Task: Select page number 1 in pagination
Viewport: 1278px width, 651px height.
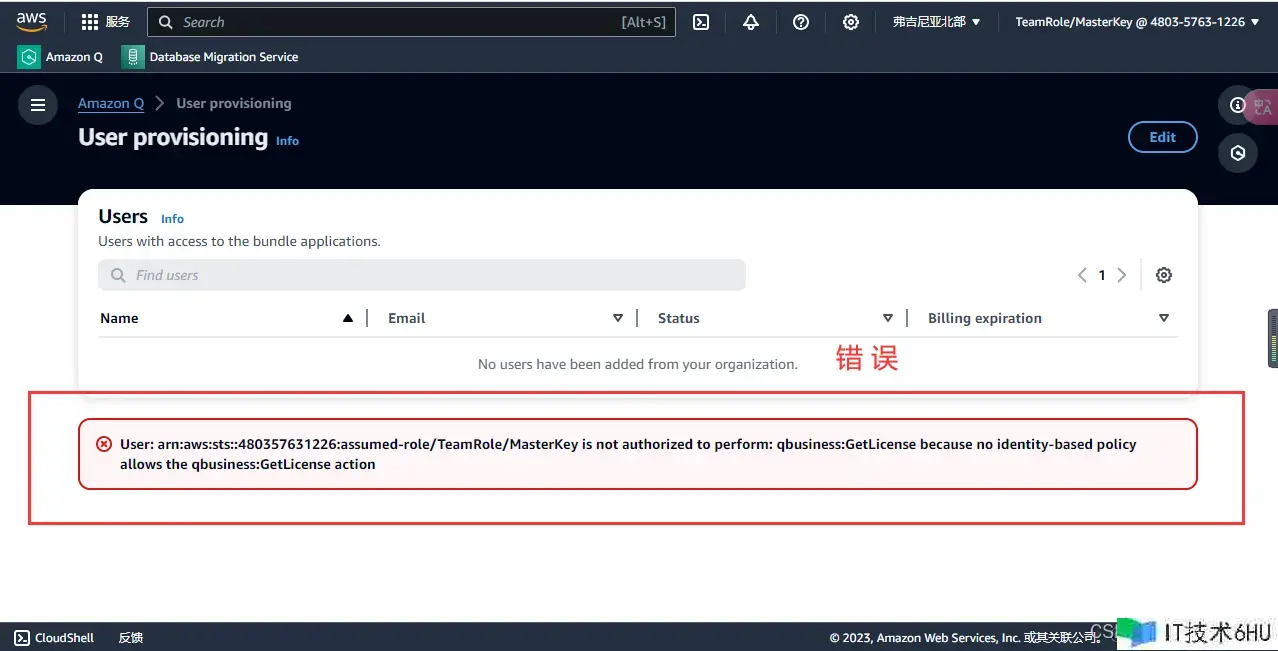Action: point(1102,275)
